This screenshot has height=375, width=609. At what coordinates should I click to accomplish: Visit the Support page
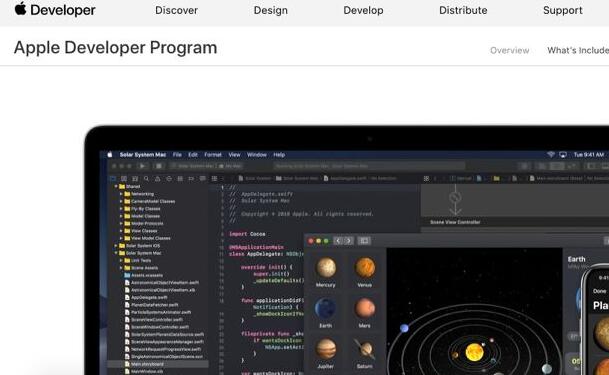[563, 10]
